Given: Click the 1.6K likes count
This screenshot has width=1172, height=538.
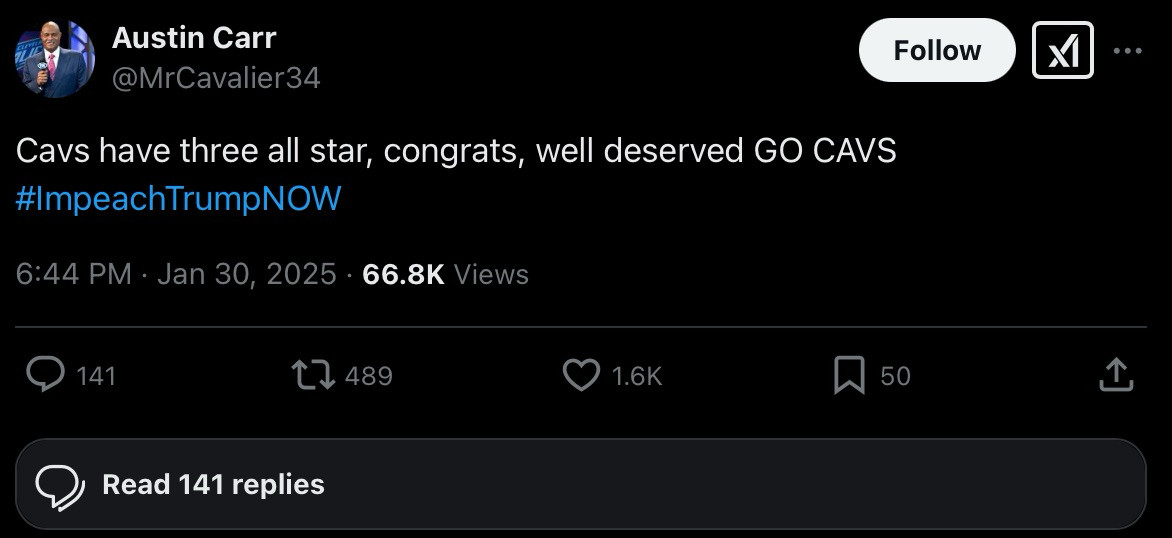Looking at the screenshot, I should (x=637, y=376).
